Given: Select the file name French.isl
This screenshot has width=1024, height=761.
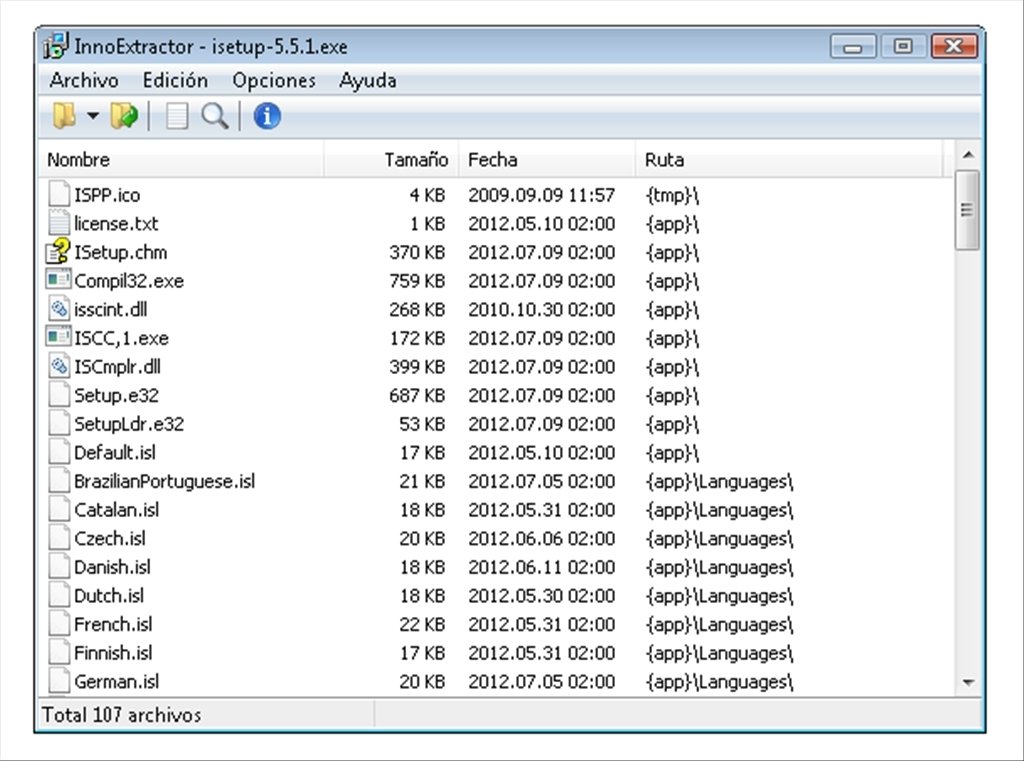Looking at the screenshot, I should click(114, 624).
